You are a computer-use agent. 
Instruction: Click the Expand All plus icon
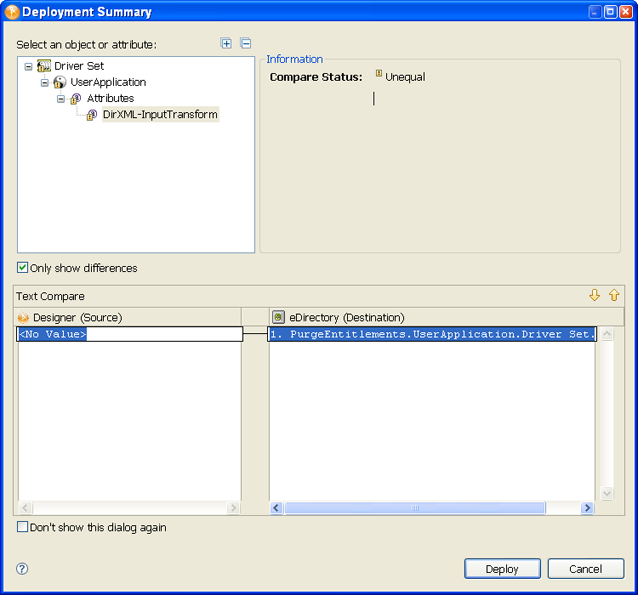226,43
